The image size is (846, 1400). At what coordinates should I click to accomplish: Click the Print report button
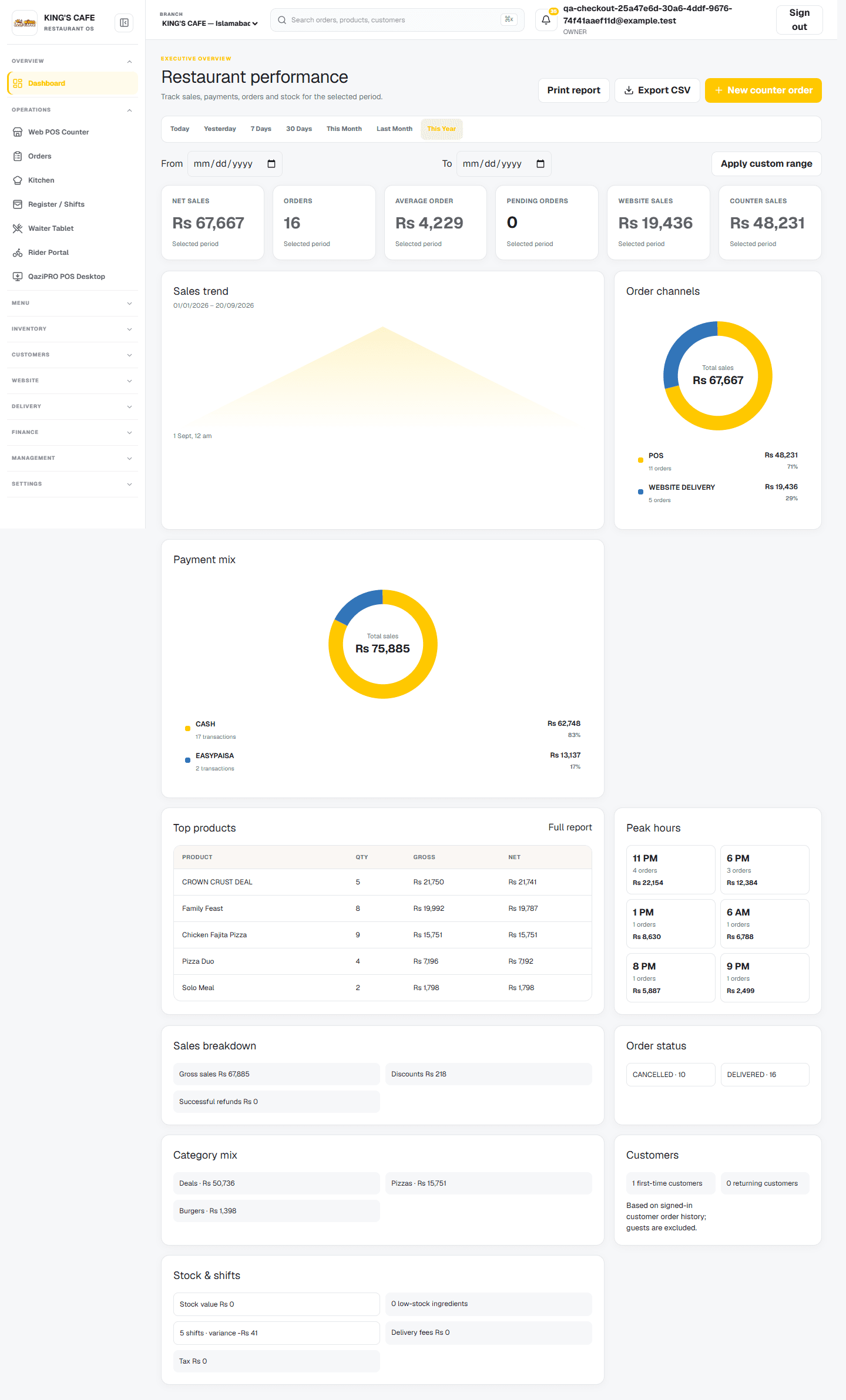point(574,90)
